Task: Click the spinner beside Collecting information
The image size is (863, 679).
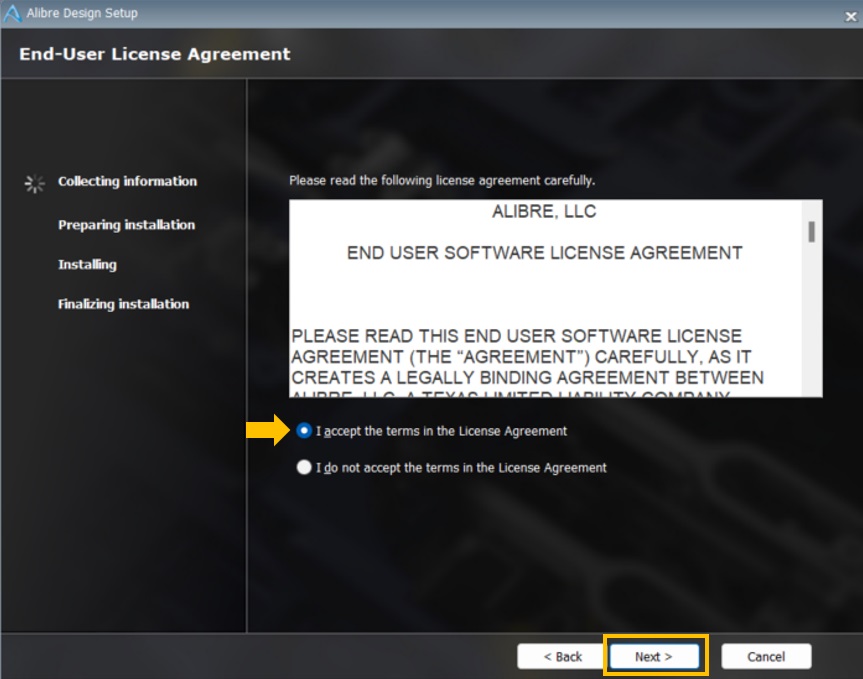Action: 35,182
